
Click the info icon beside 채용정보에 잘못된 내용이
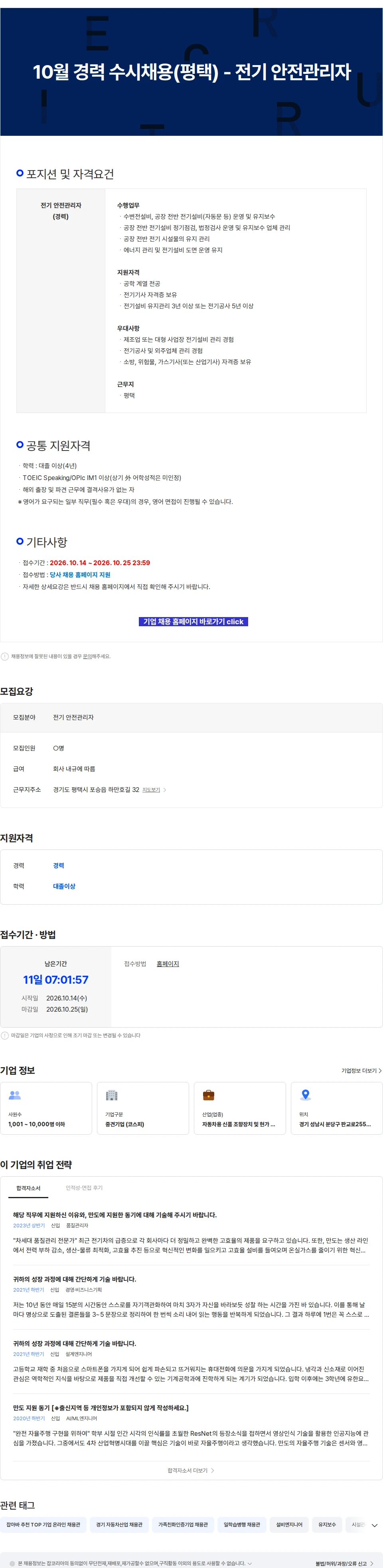click(x=5, y=656)
